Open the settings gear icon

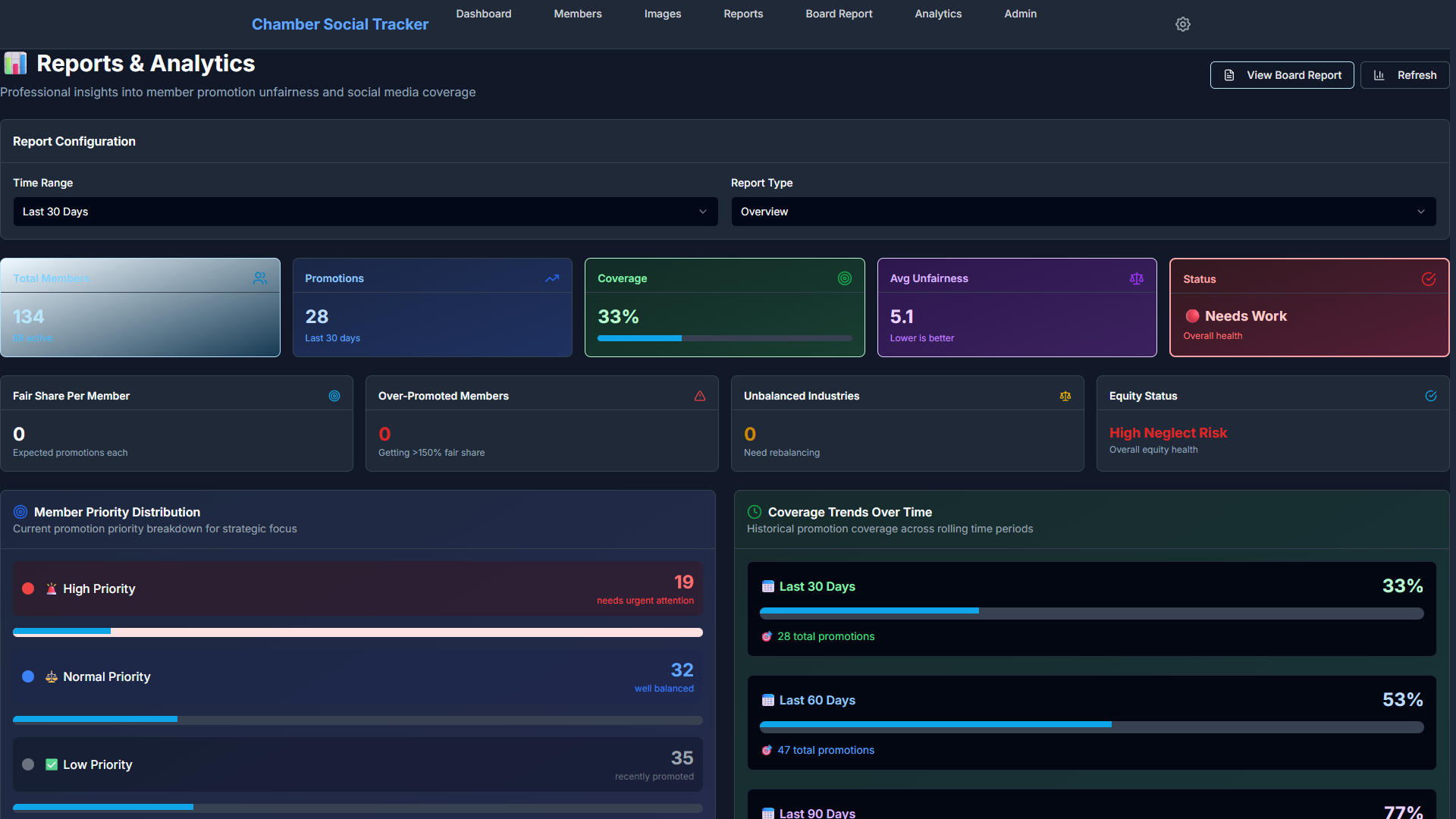point(1182,24)
